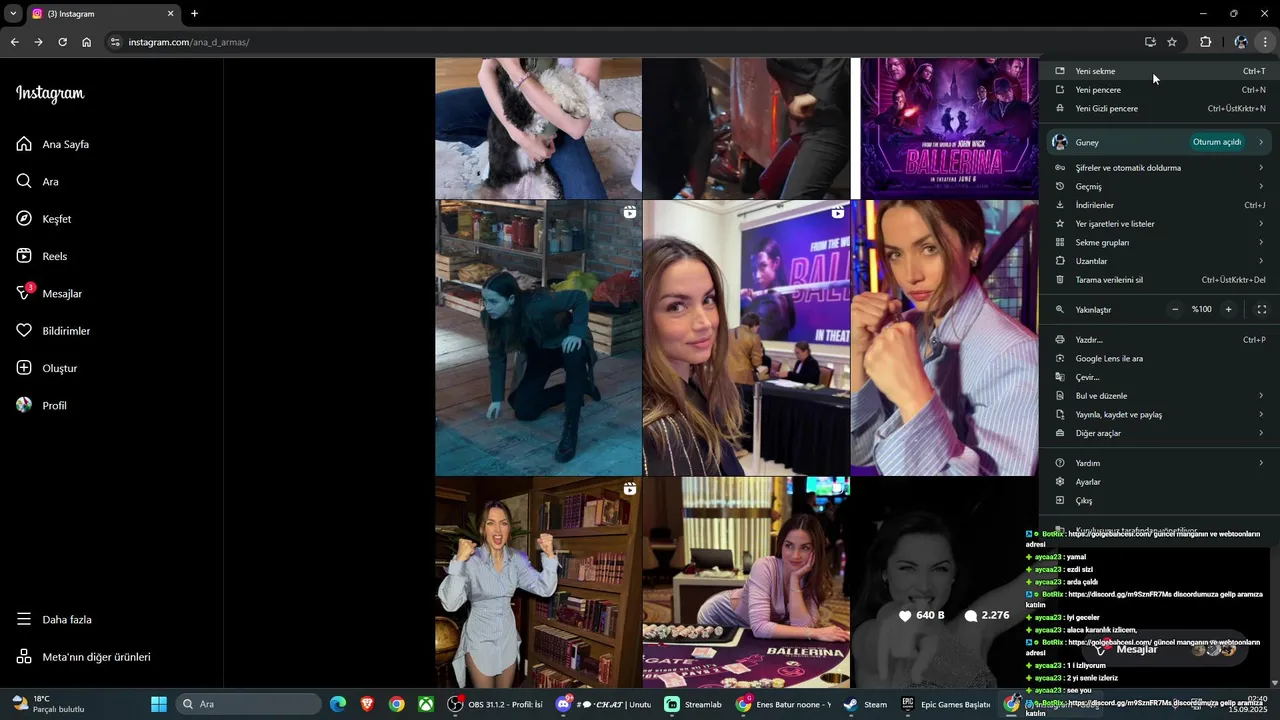This screenshot has height=720, width=1280.
Task: Open the Ballerina movie poster post
Action: [x=945, y=128]
